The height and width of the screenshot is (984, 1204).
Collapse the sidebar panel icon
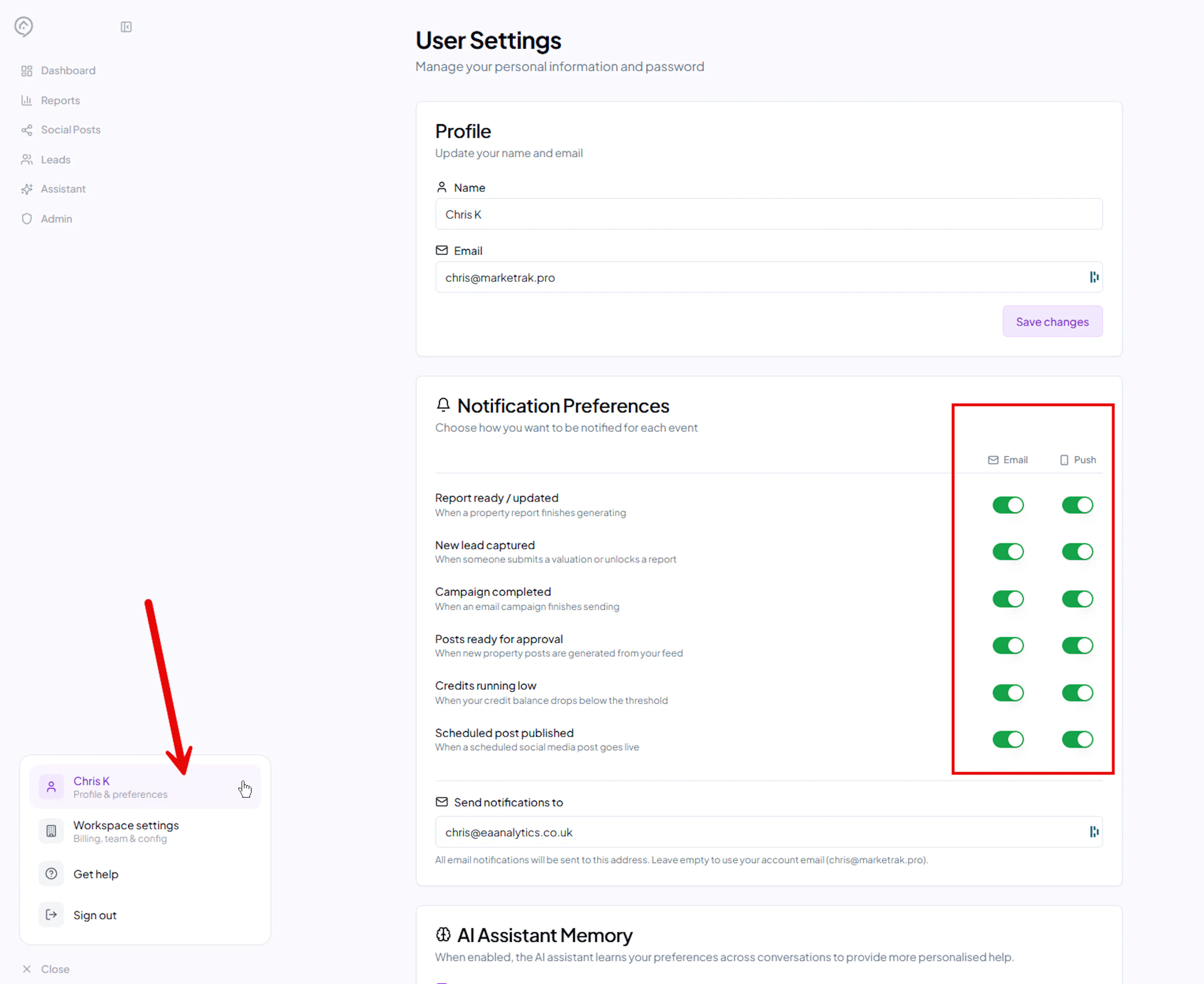[x=126, y=27]
